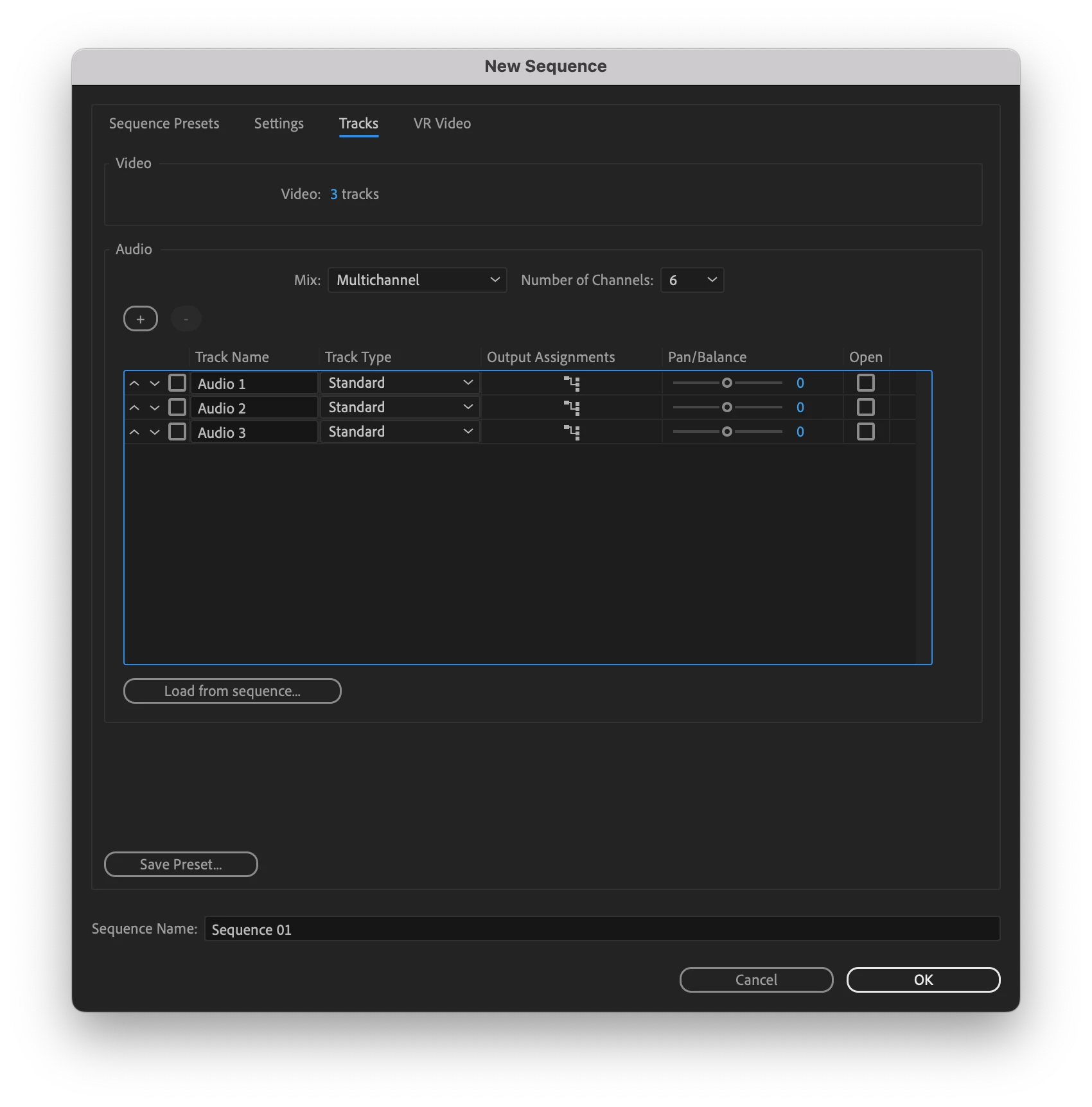Viewport: 1092px width, 1107px height.
Task: Move Audio 1 track up with arrow
Action: click(134, 383)
